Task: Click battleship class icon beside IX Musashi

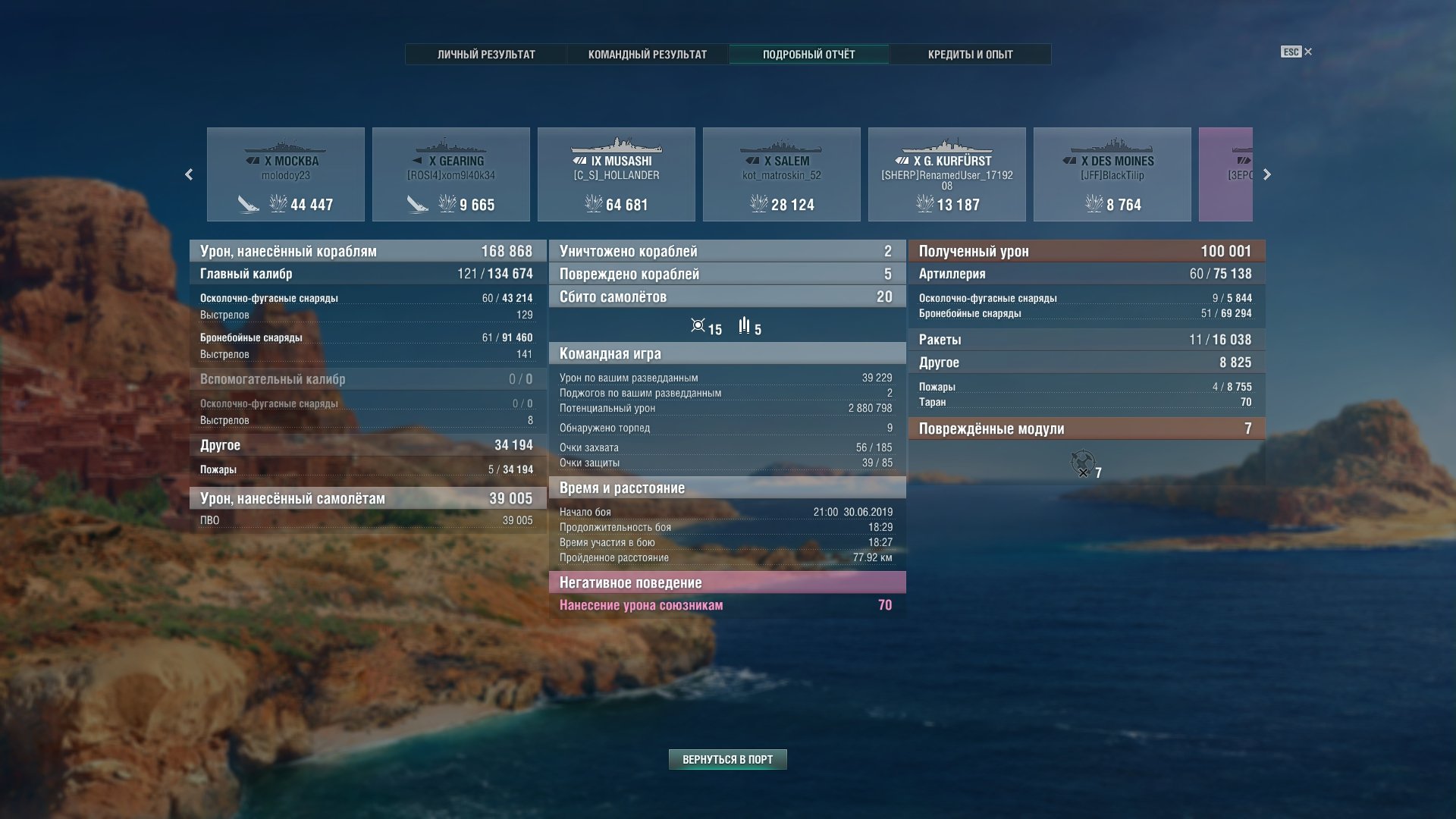Action: tap(580, 161)
